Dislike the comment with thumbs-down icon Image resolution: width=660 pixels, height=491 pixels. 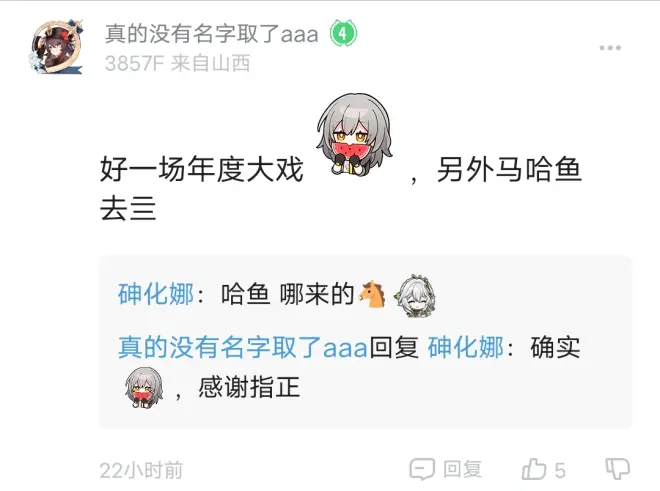click(617, 469)
